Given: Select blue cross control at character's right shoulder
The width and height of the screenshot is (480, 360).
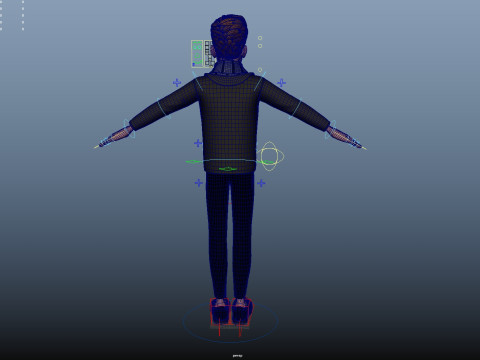Looking at the screenshot, I should point(281,83).
